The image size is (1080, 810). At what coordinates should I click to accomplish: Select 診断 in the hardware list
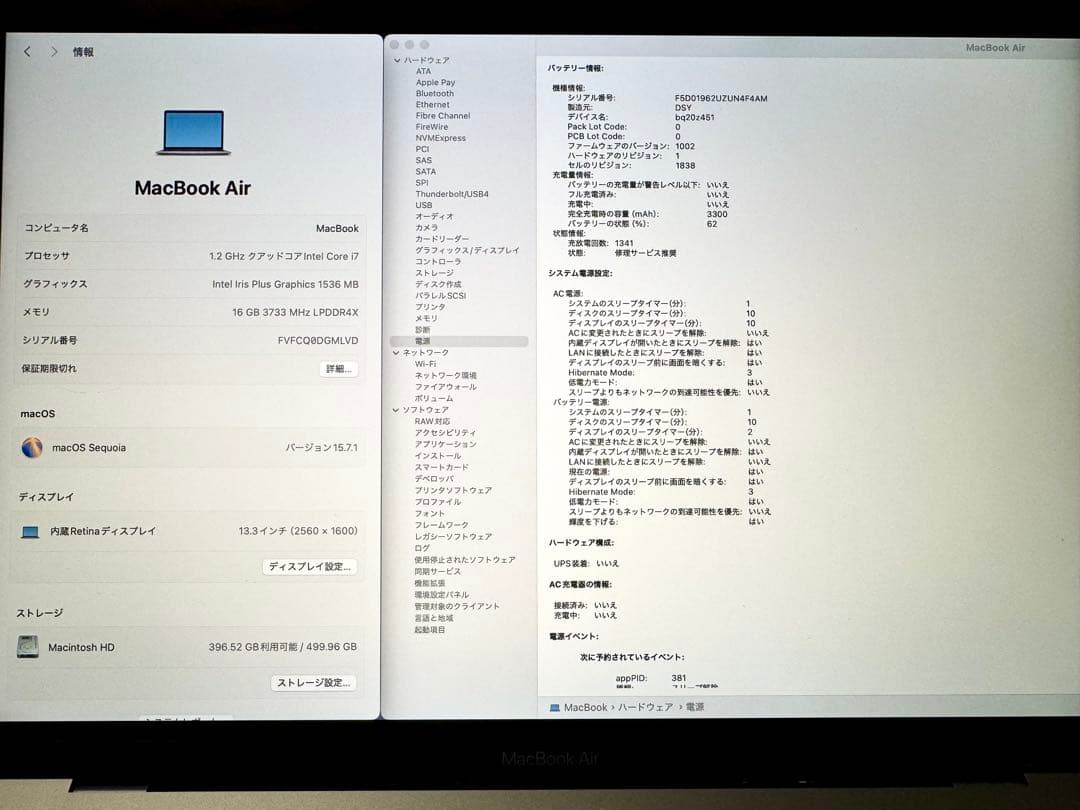(421, 330)
